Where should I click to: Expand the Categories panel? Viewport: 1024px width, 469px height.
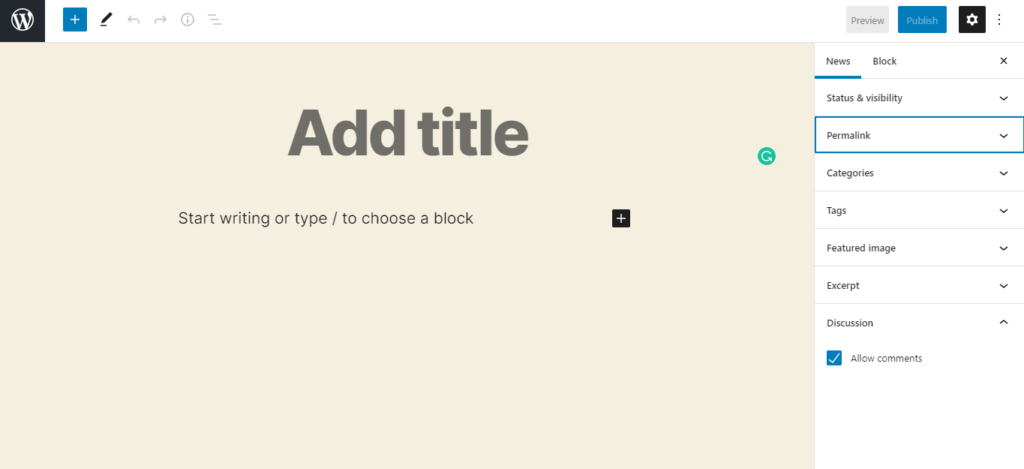coord(919,173)
